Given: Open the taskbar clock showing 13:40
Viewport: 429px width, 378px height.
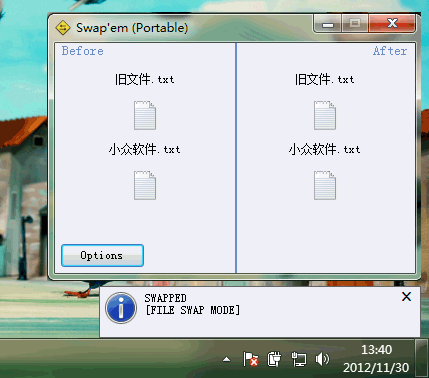Looking at the screenshot, I should tap(376, 359).
